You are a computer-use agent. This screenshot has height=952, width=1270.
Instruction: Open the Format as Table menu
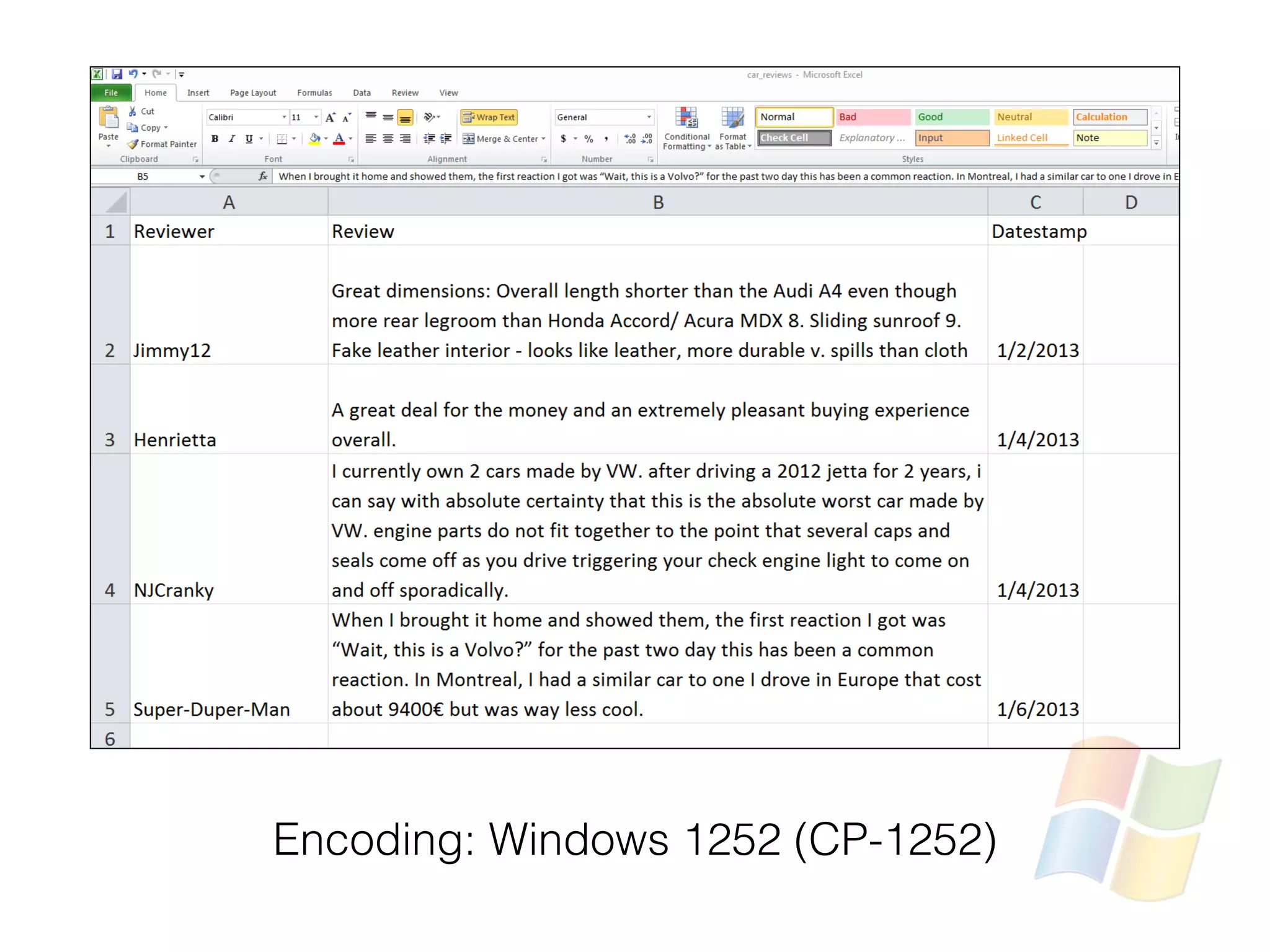pos(733,129)
